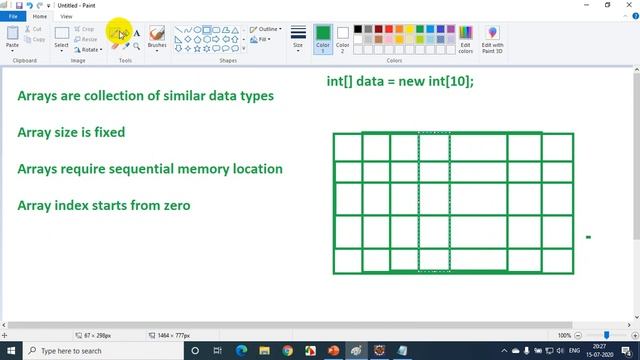Select the Rectangle shape

[x=207, y=30]
